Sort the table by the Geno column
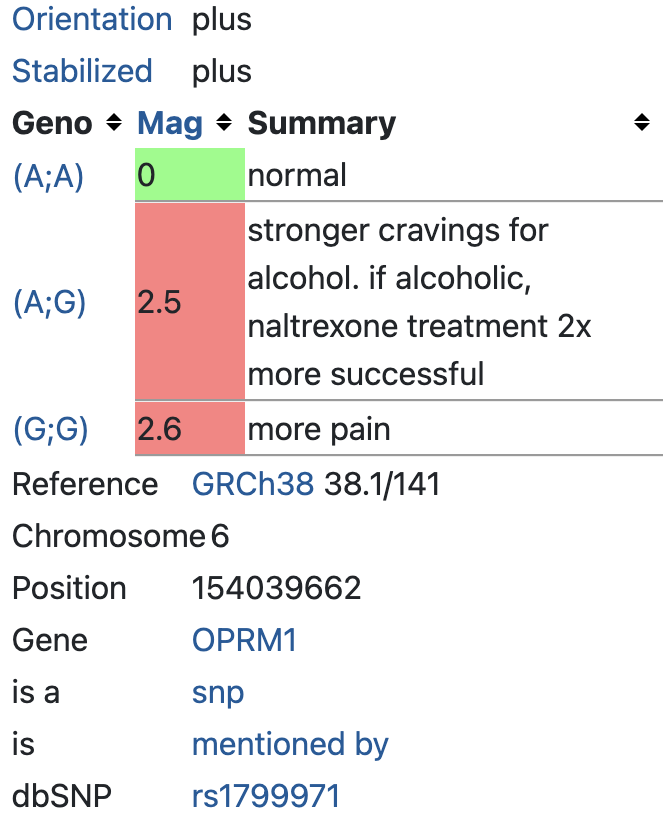This screenshot has width=668, height=826. pyautogui.click(x=113, y=123)
